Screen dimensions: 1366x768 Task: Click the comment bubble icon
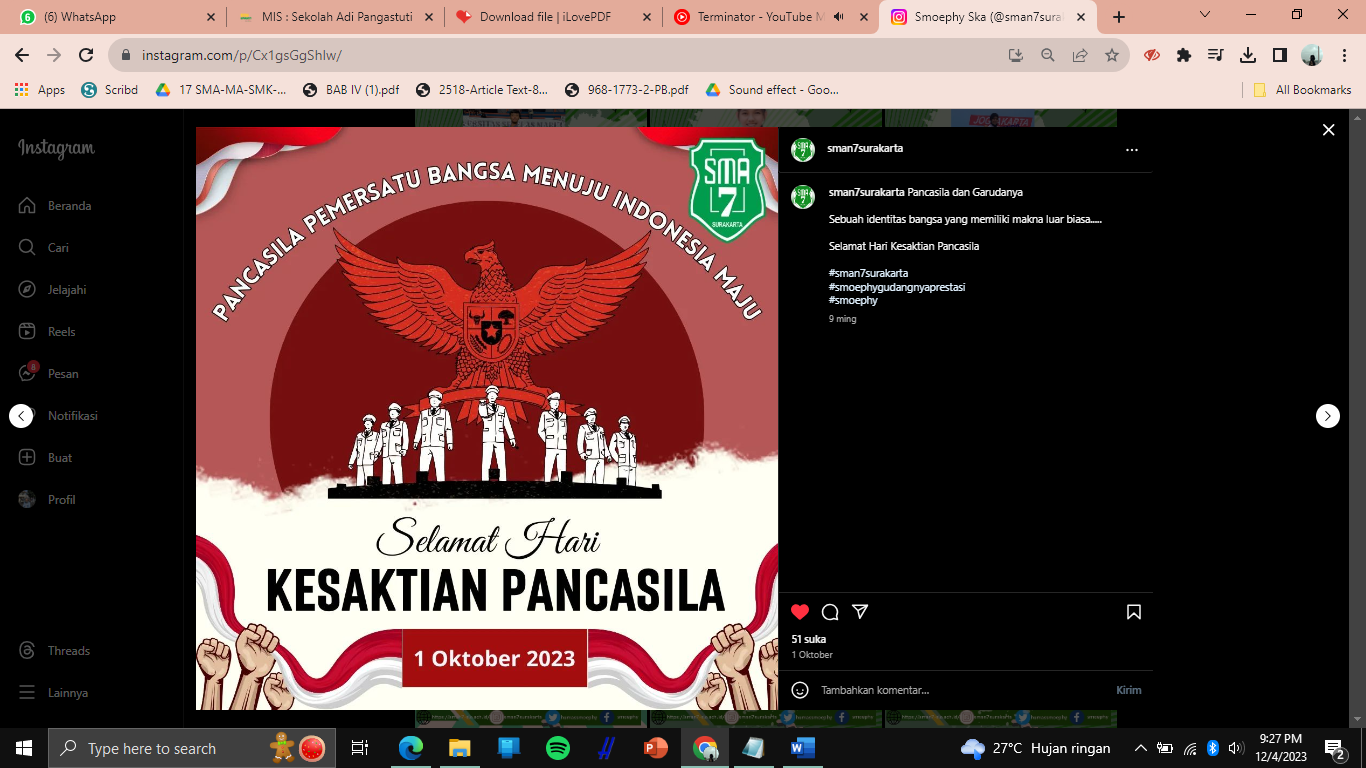click(830, 612)
